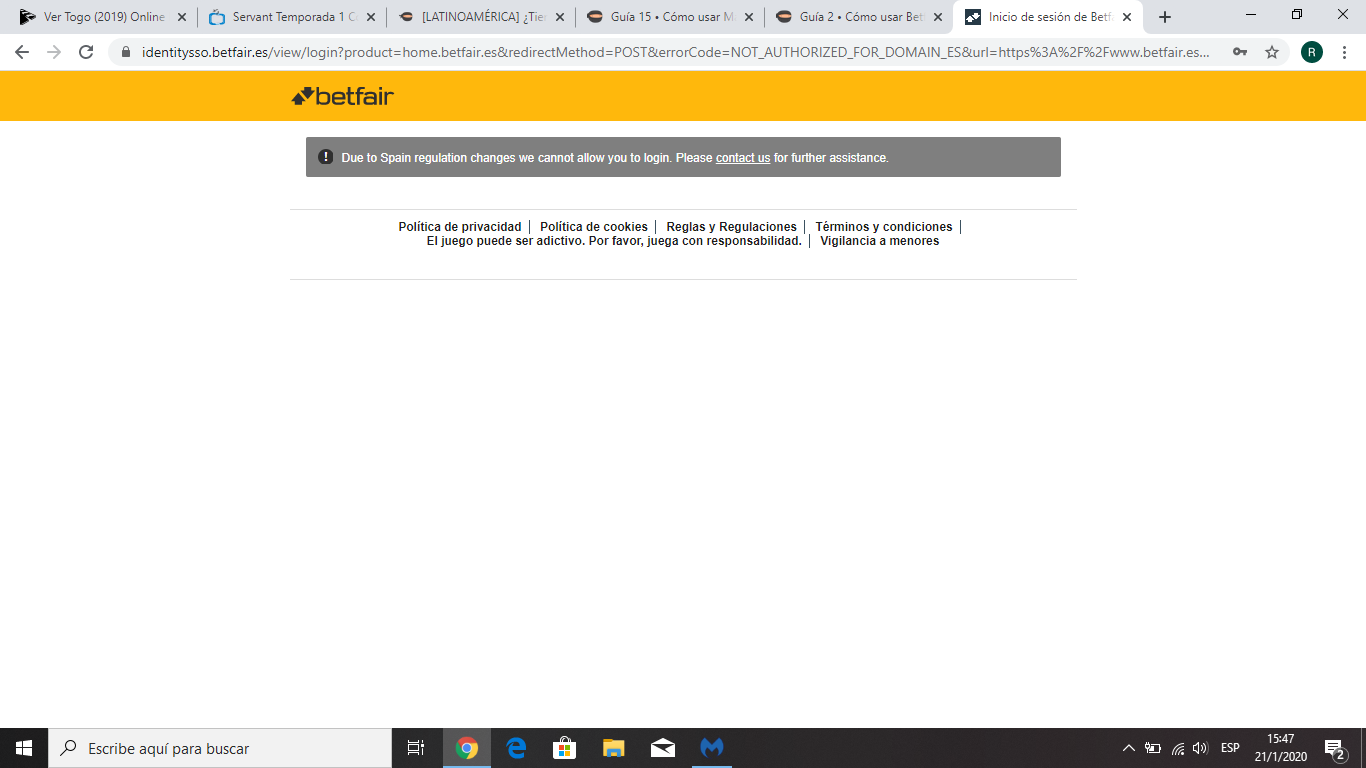Image resolution: width=1366 pixels, height=768 pixels.
Task: Open the 'Política de cookies' link
Action: click(594, 227)
